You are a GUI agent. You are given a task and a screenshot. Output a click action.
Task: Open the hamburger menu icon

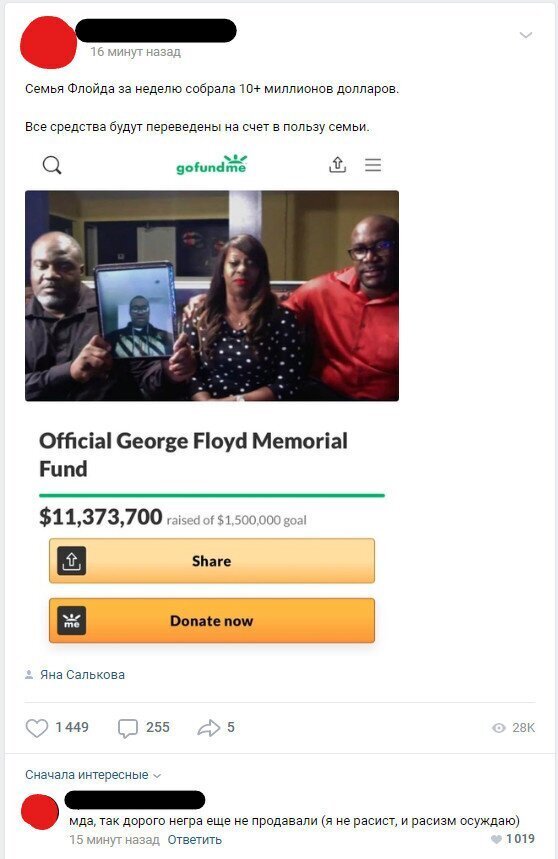pos(373,165)
